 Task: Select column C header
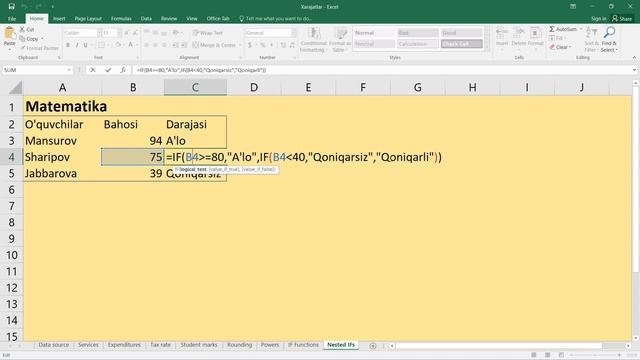pyautogui.click(x=195, y=87)
